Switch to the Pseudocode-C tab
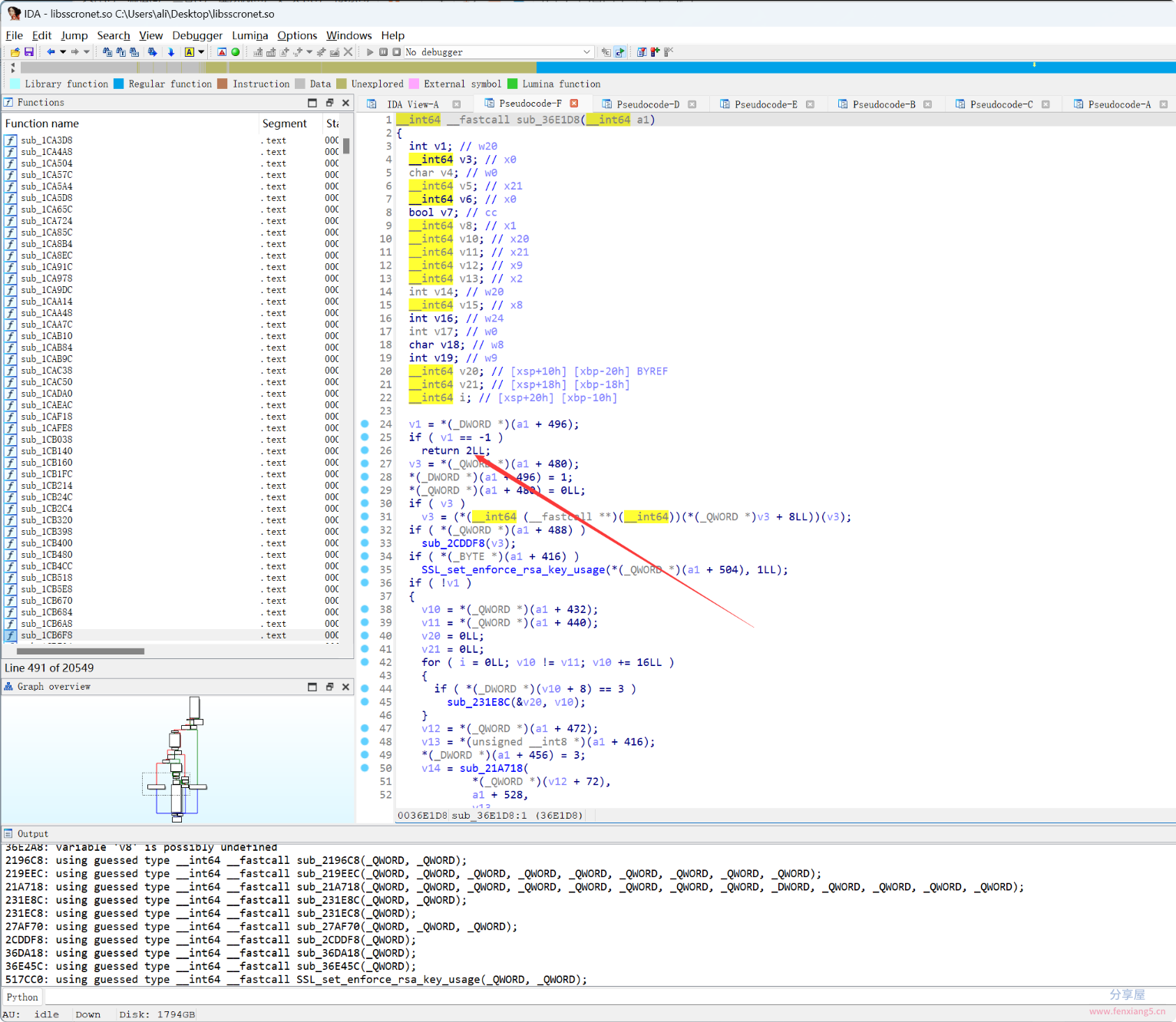The image size is (1176, 1022). pyautogui.click(x=1001, y=104)
